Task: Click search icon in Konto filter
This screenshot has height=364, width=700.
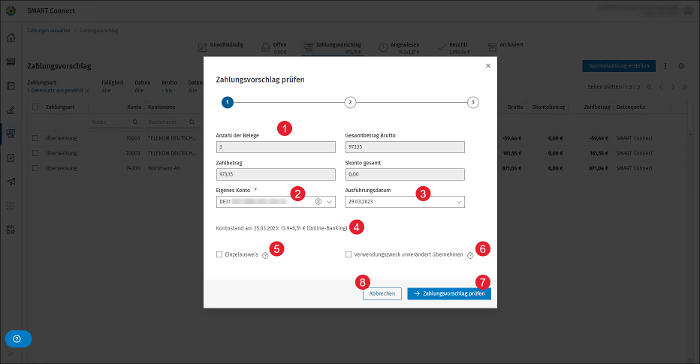Action: pos(135,122)
